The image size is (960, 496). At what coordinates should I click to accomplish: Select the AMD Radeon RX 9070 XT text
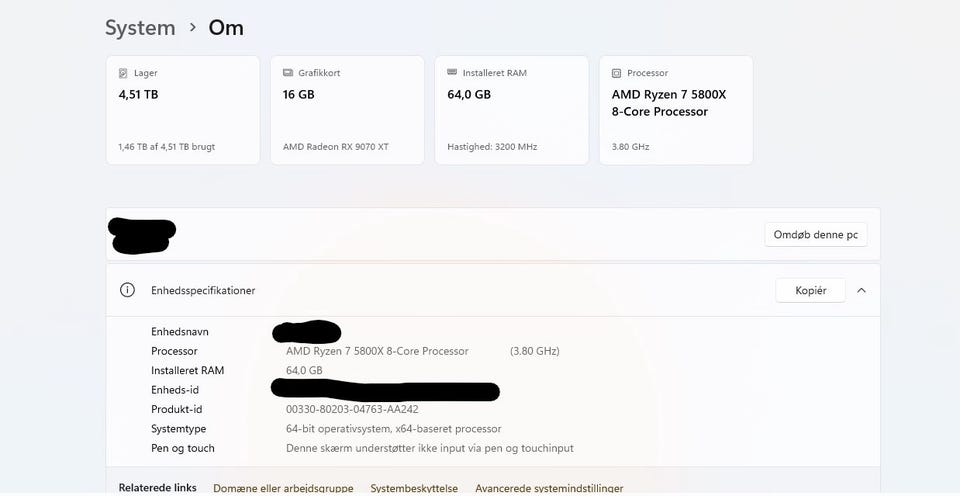[x=336, y=147]
